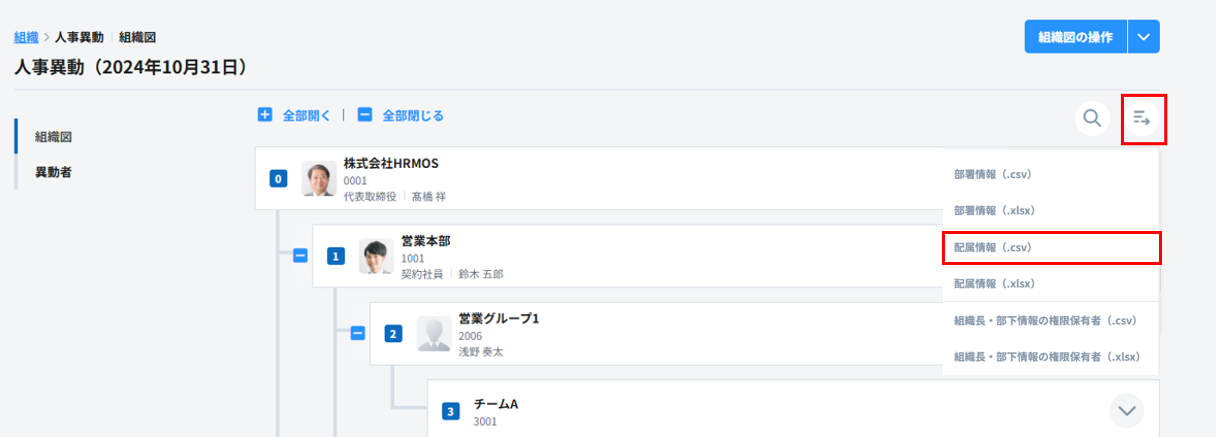Choose 組織長・部下情報の権限保有者（.xlsx） option
The height and width of the screenshot is (437, 1216).
(1047, 357)
